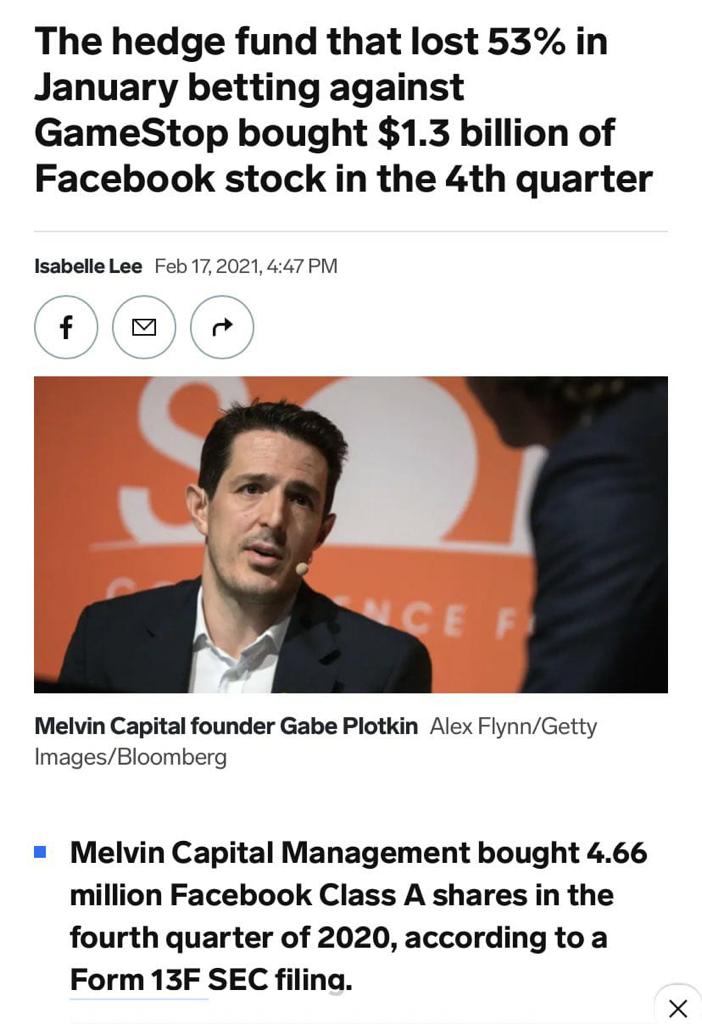The image size is (702, 1024).
Task: Click the leftmost circular social icon
Action: [x=65, y=327]
